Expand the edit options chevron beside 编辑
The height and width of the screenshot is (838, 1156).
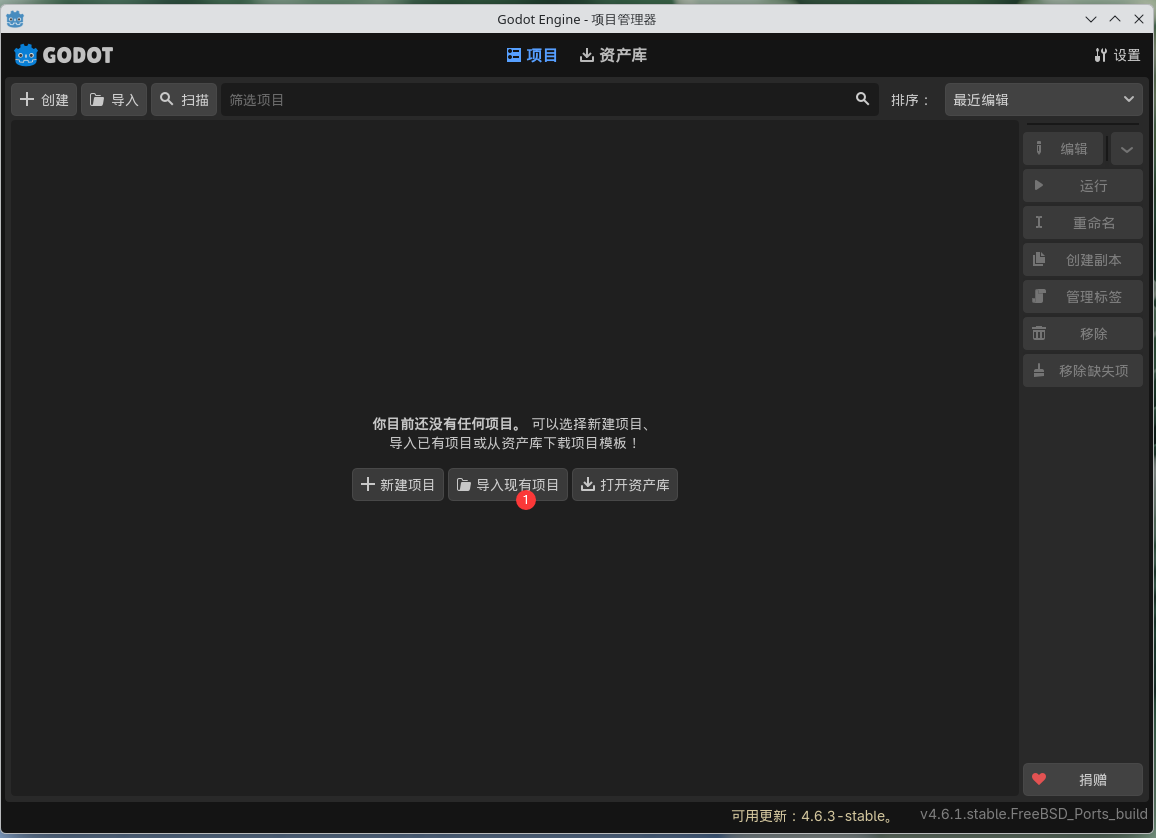(1127, 149)
